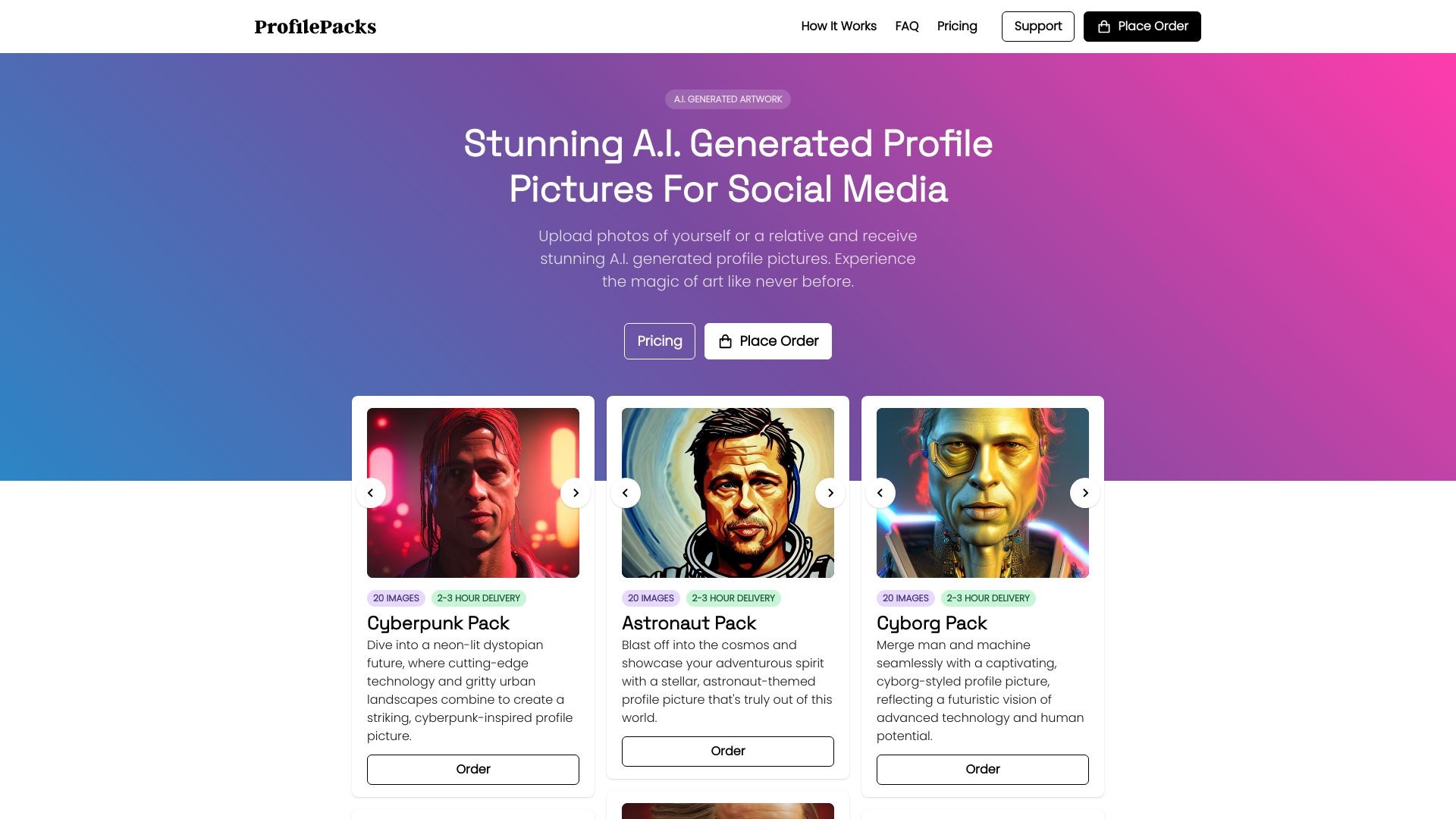
Task: Order the Cyberpunk Pack
Action: pyautogui.click(x=473, y=769)
